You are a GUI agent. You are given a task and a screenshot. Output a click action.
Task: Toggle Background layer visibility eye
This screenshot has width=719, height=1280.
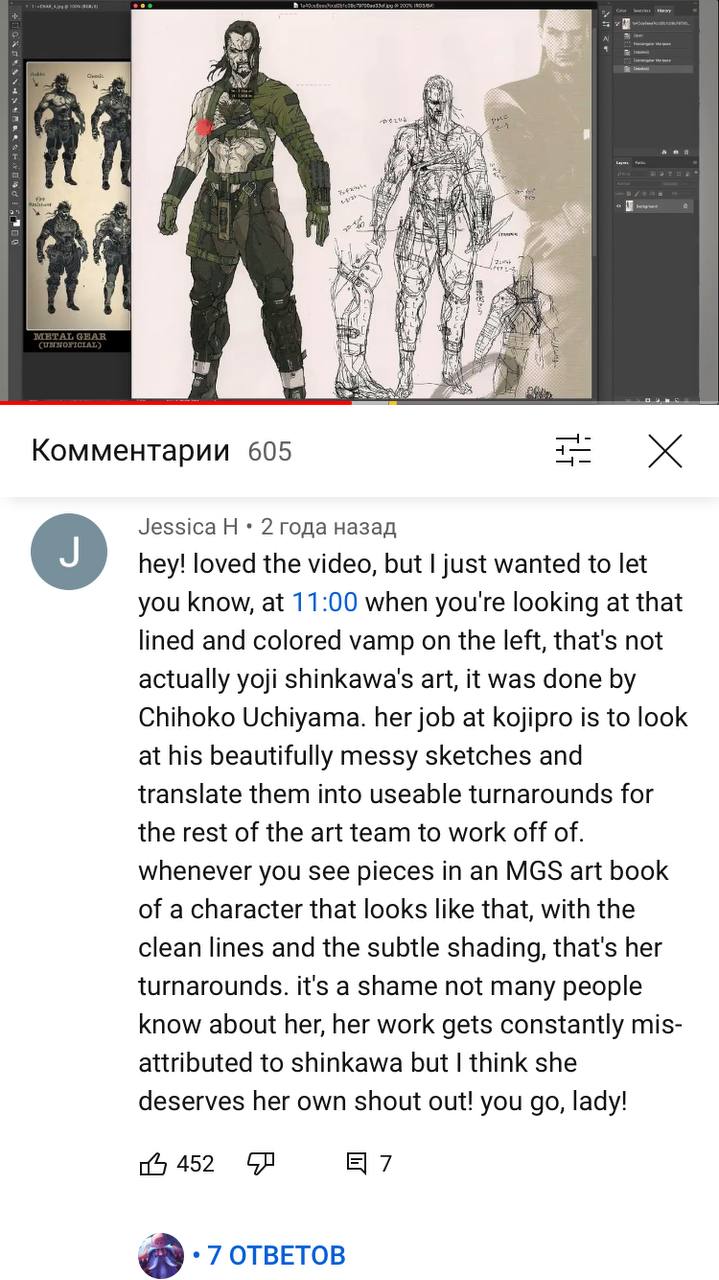619,206
